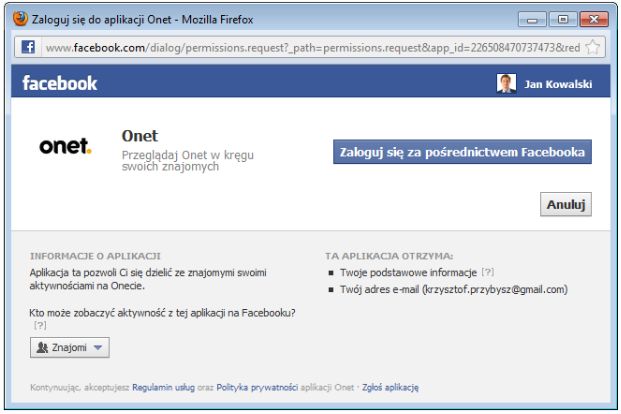Click the facebook logo in blue header

coord(60,83)
